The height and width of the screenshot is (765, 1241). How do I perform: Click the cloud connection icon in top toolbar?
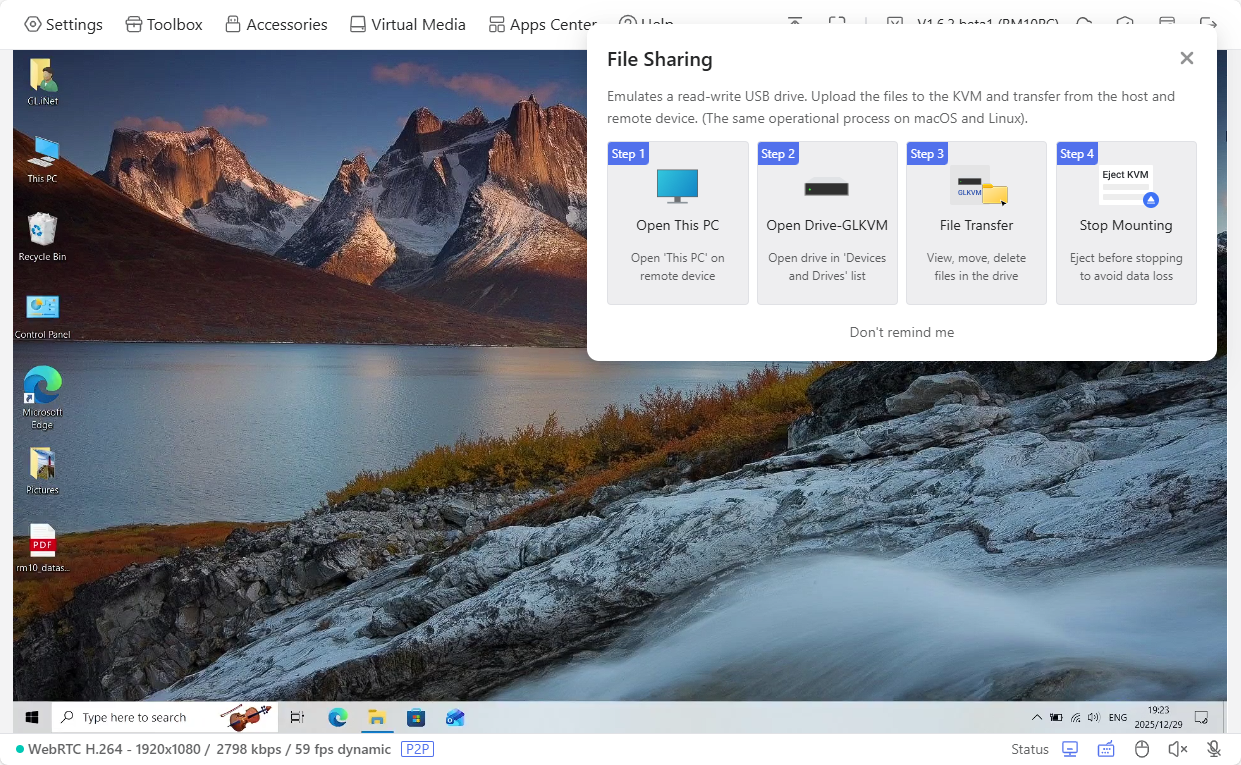click(x=1086, y=21)
